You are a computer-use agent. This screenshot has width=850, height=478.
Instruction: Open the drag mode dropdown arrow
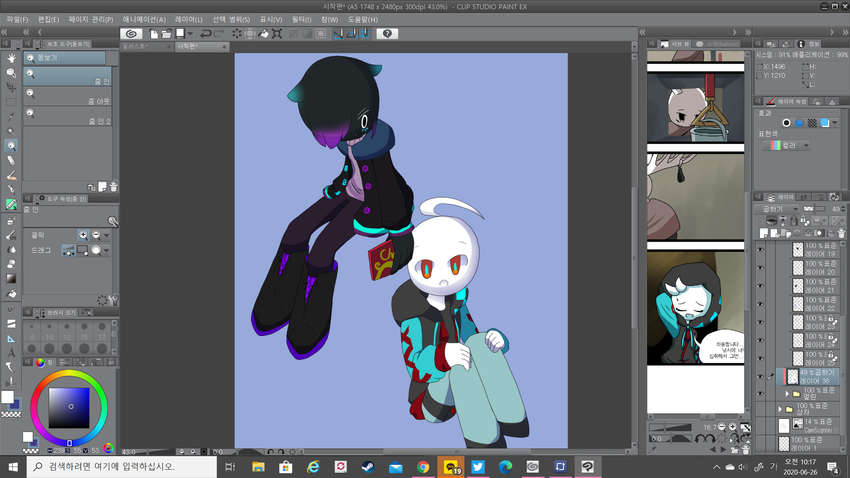click(x=106, y=250)
